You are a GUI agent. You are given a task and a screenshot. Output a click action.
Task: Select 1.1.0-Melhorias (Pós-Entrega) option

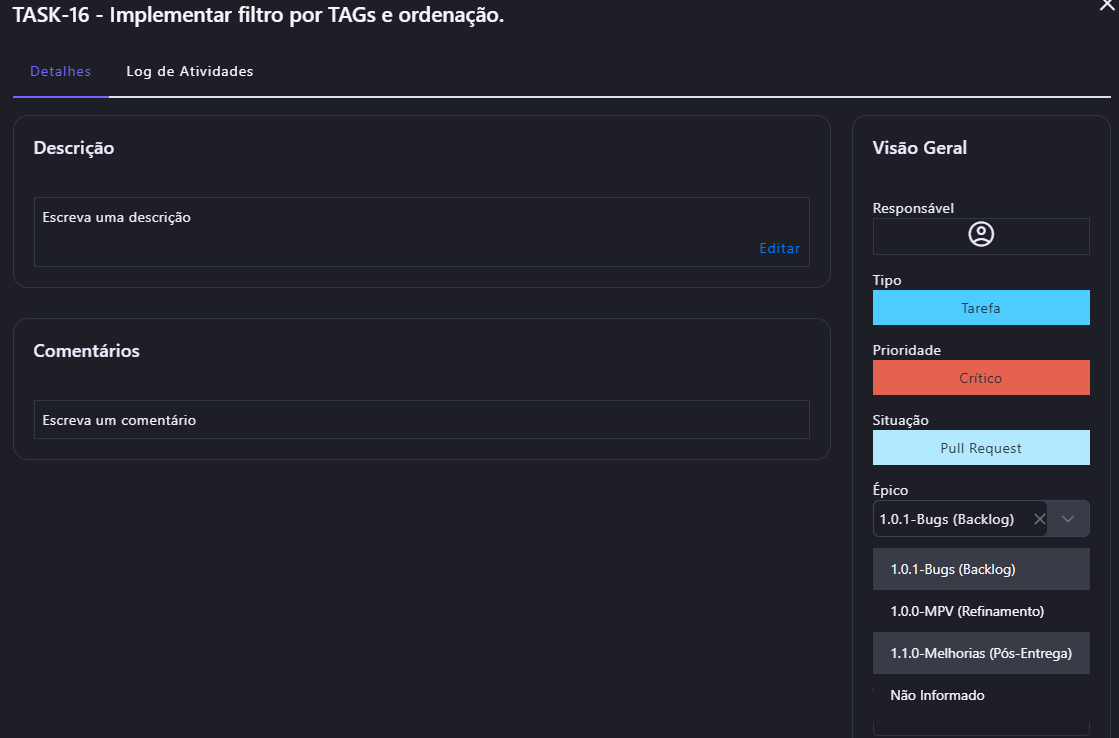980,653
